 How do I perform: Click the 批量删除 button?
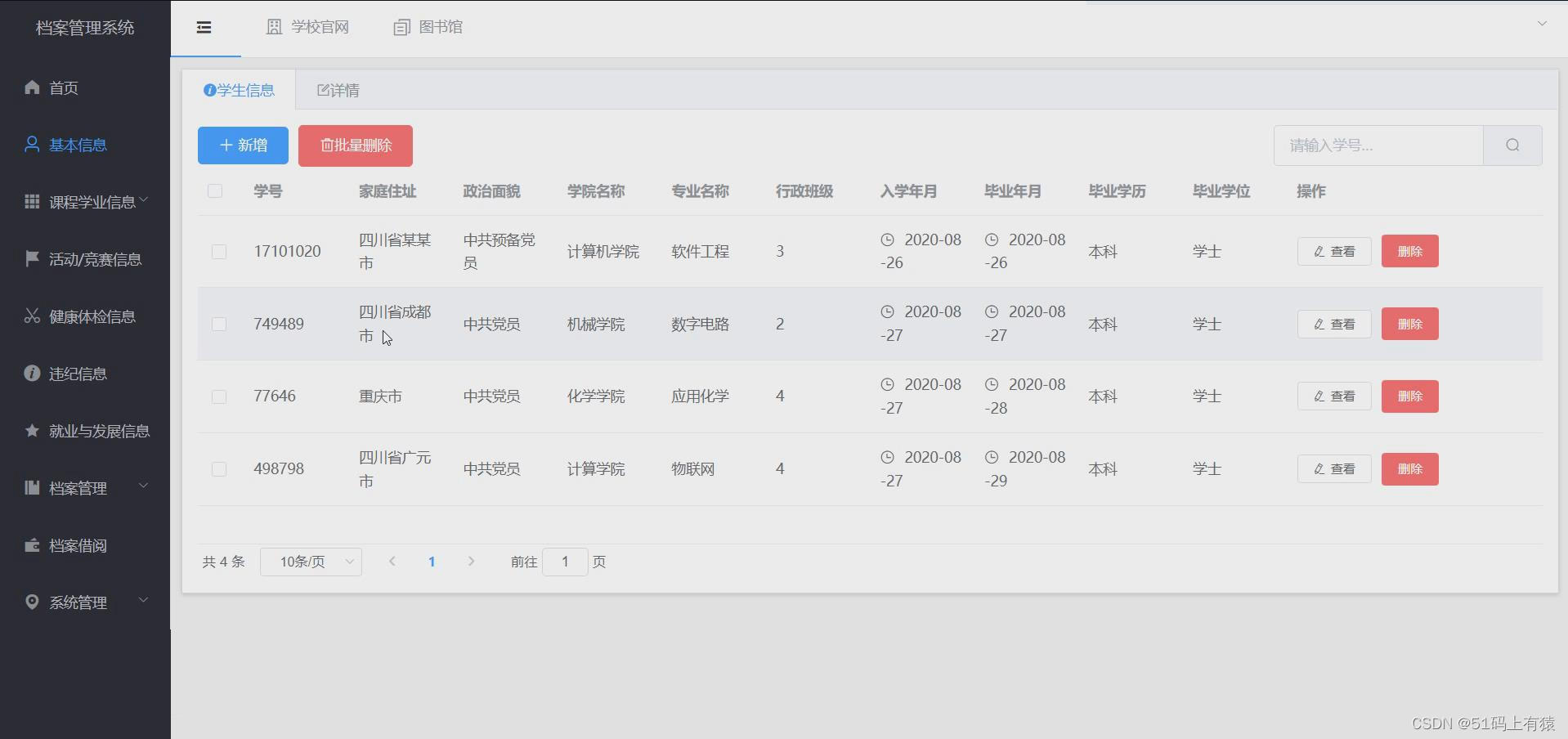point(356,146)
